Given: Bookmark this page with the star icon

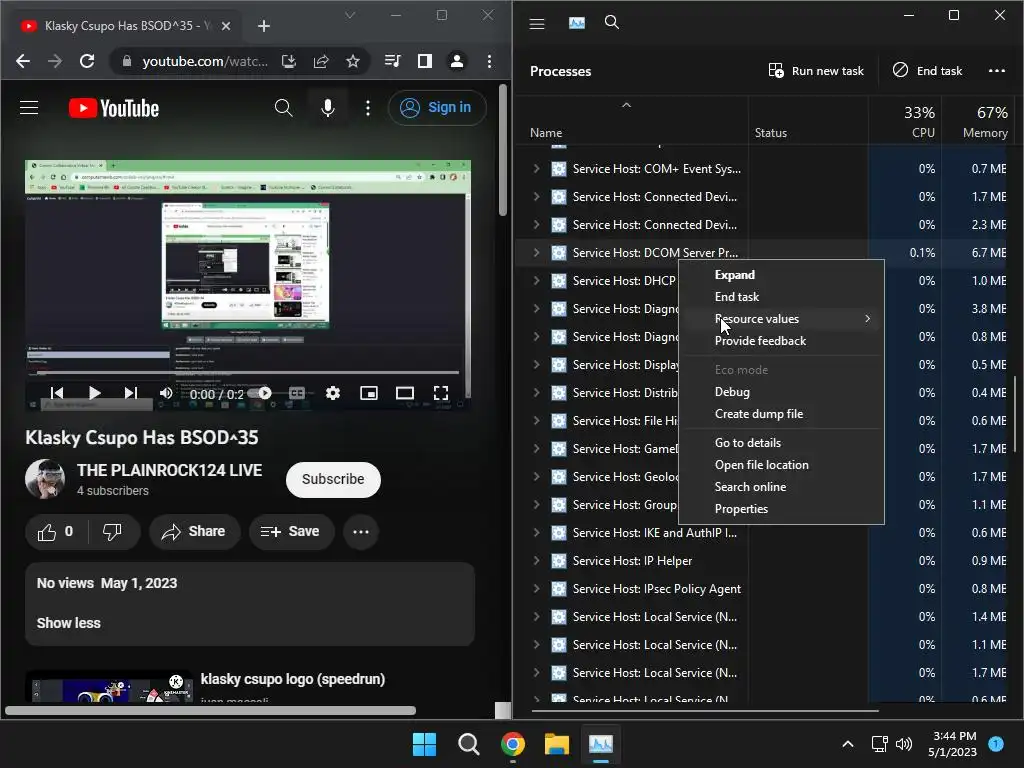Looking at the screenshot, I should (353, 61).
